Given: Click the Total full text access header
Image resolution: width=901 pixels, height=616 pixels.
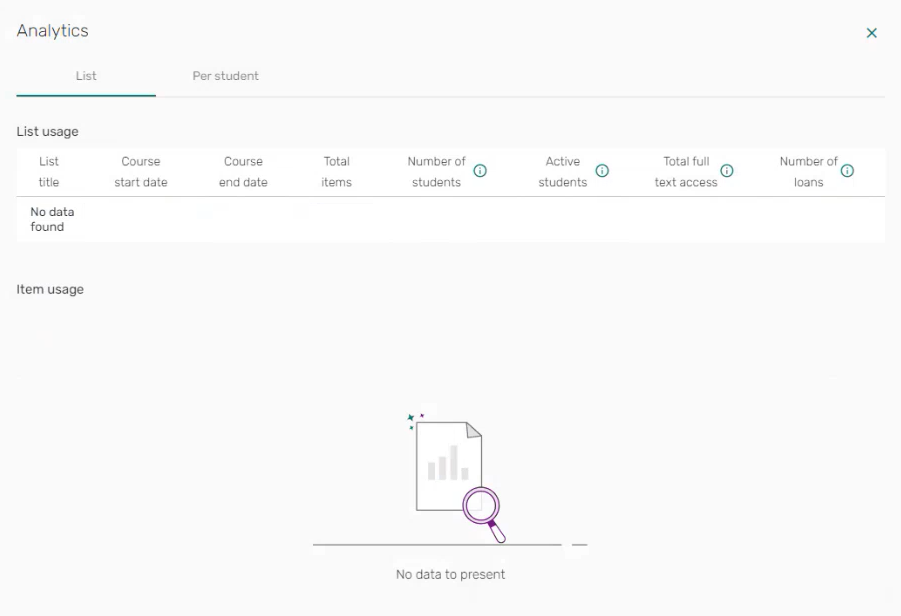Looking at the screenshot, I should (686, 172).
